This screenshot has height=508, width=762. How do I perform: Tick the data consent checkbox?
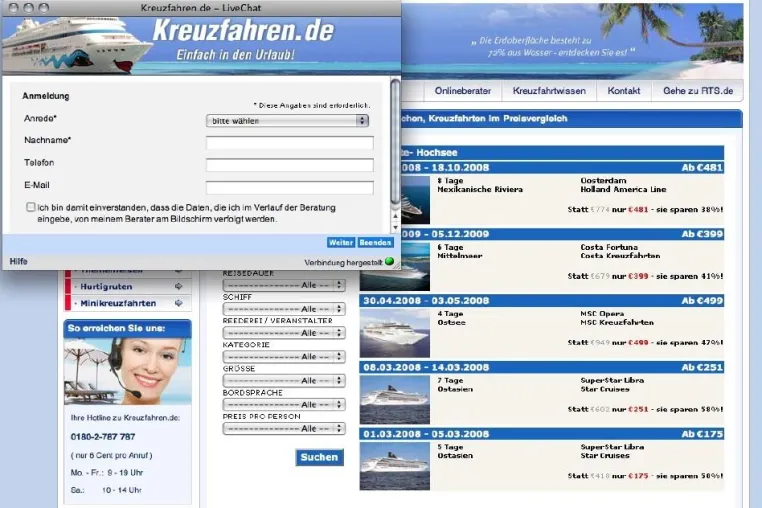tap(31, 207)
